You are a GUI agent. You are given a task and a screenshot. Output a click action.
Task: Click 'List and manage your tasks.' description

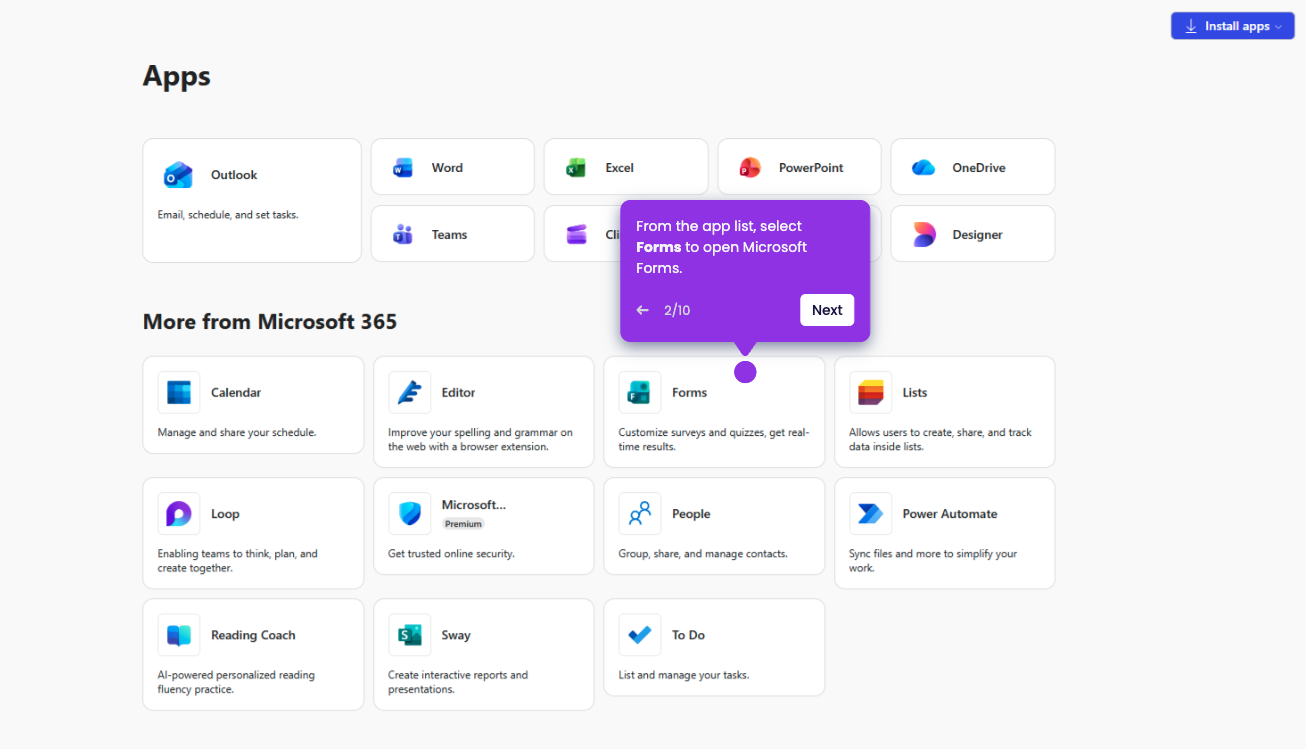point(684,675)
